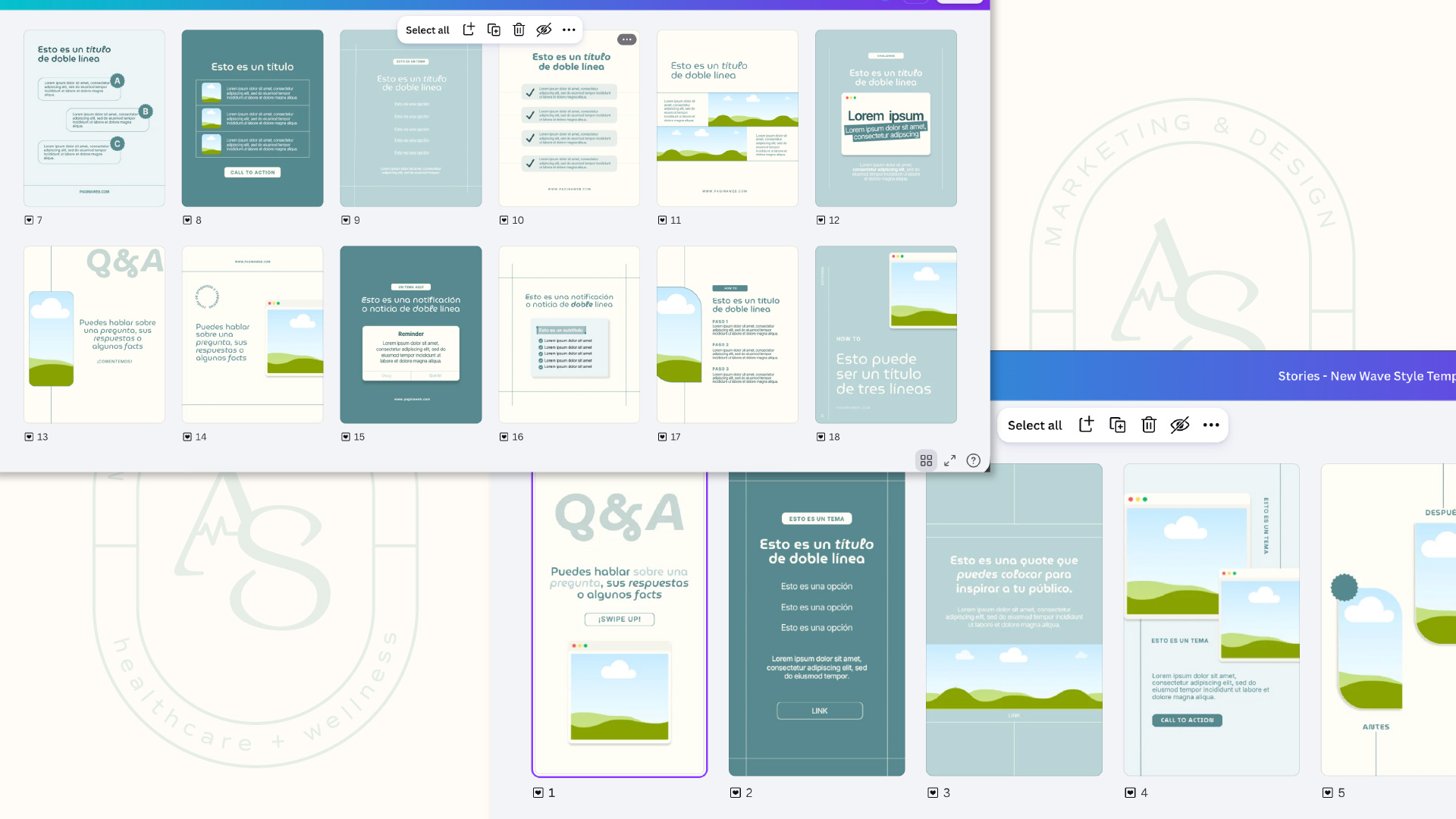The height and width of the screenshot is (819, 1456).
Task: Click the fullscreen expand arrows icon
Action: pos(949,460)
